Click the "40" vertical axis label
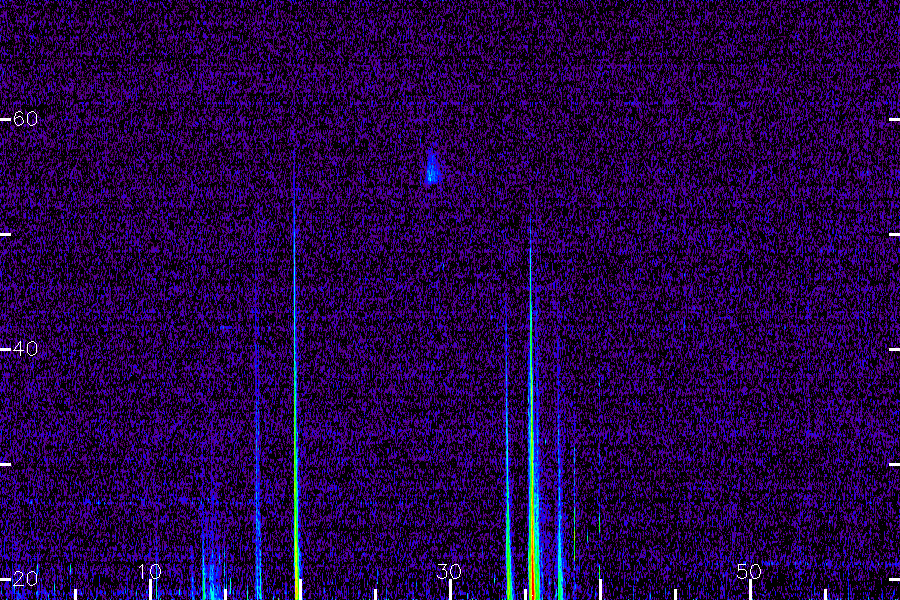Screen dimensions: 900x600 25,349
